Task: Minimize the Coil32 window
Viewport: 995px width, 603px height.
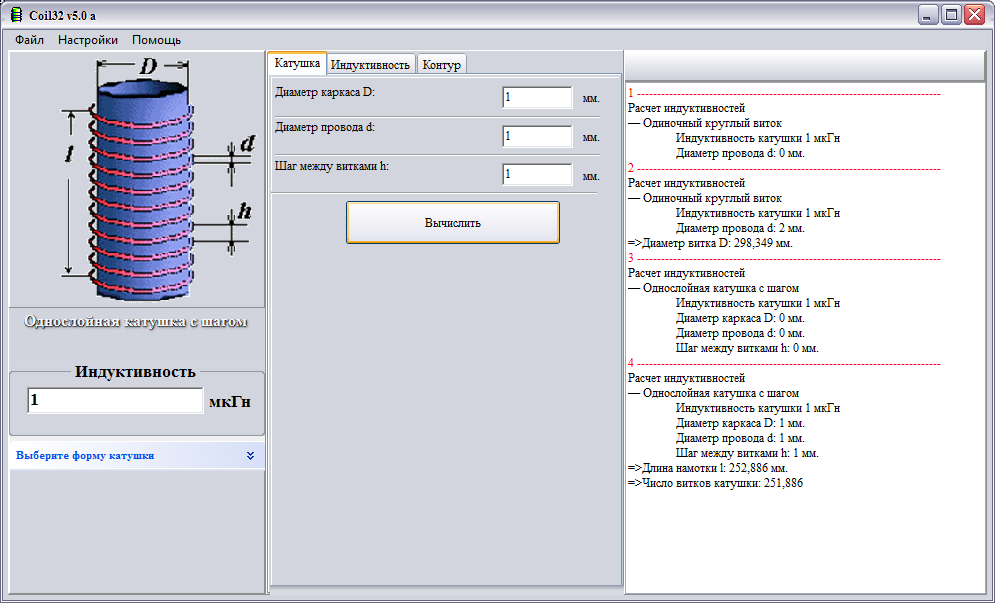Action: [928, 15]
